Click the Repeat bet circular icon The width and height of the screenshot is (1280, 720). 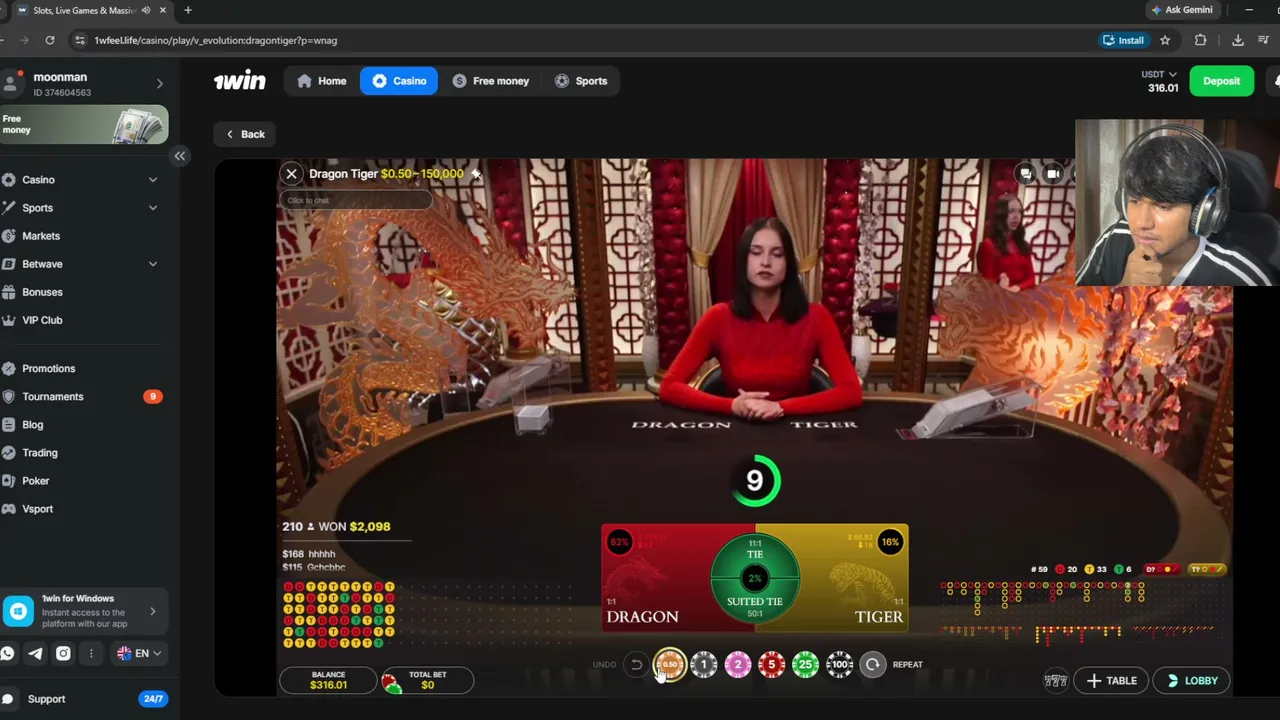873,665
